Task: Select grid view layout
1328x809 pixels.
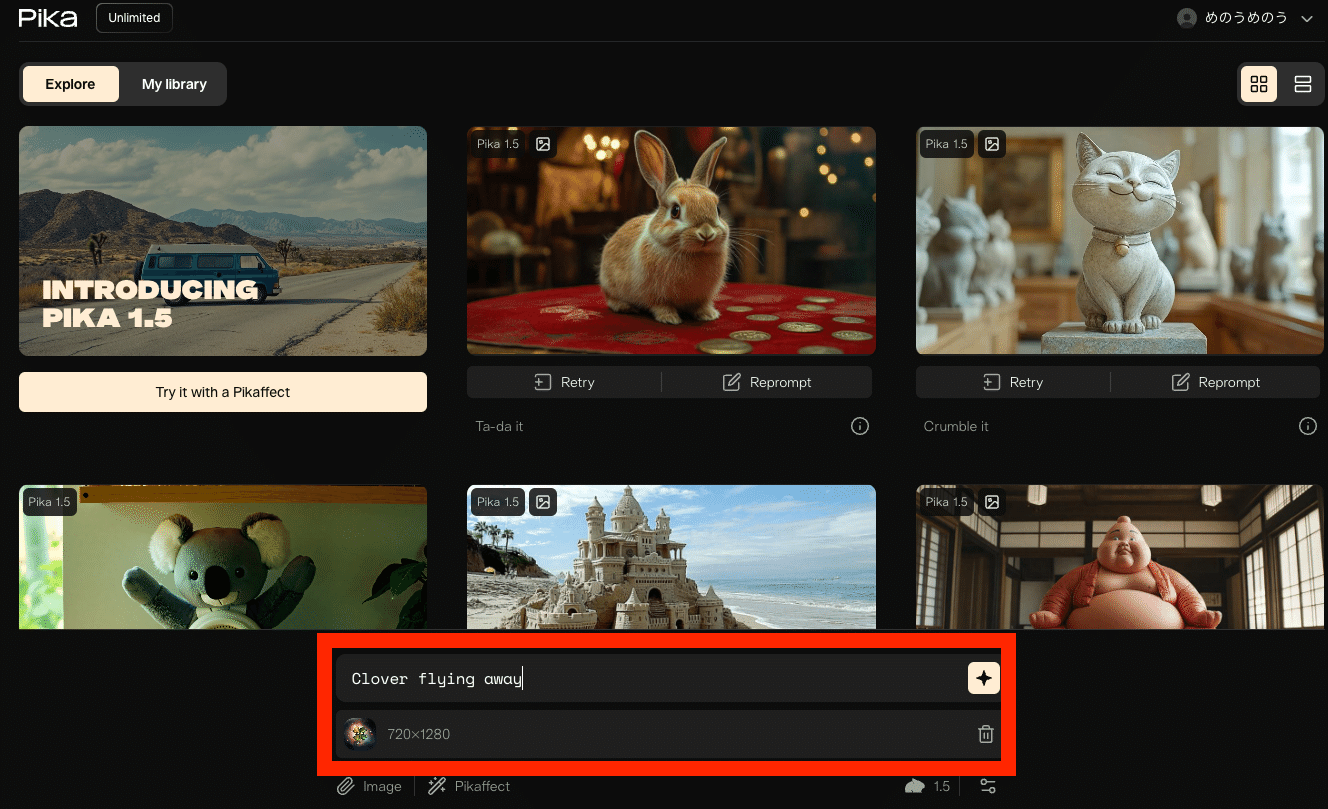Action: tap(1259, 84)
